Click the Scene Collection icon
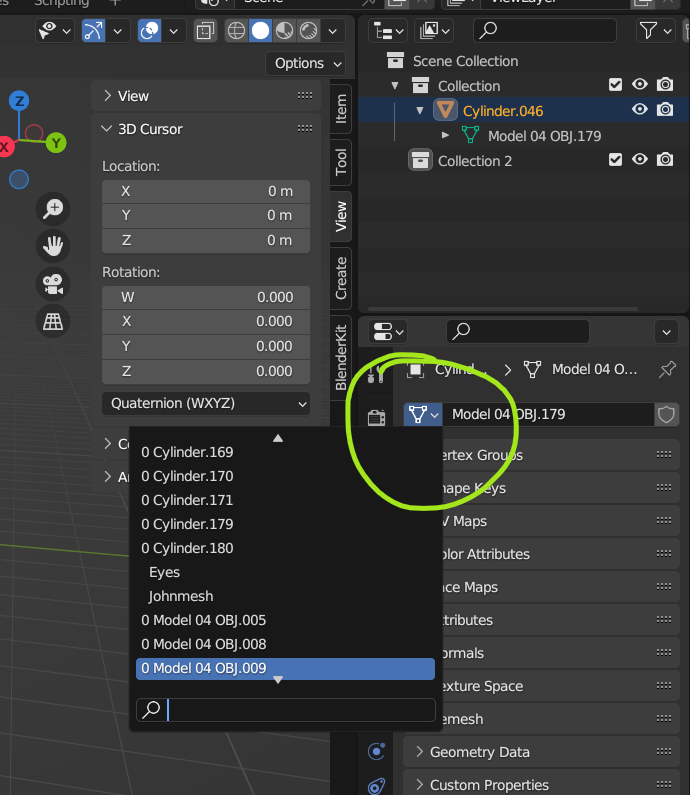 (x=395, y=60)
